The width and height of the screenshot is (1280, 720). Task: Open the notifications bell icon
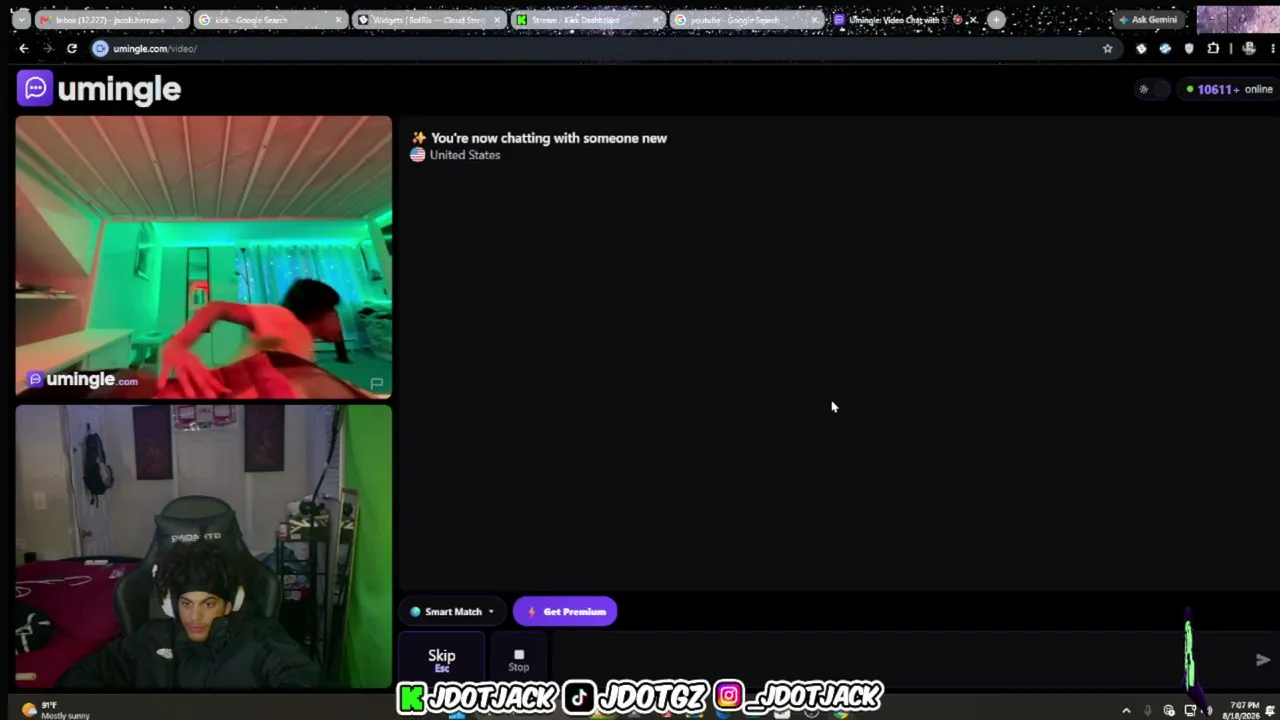click(x=1272, y=711)
